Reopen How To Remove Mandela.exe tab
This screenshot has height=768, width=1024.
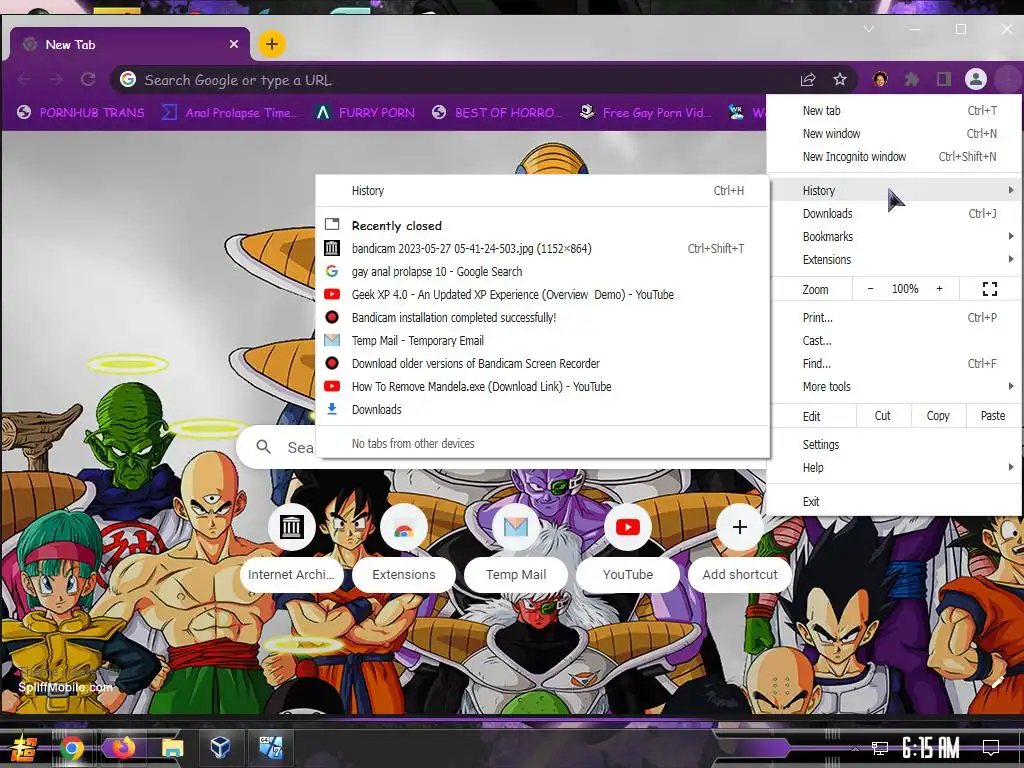pos(543,387)
